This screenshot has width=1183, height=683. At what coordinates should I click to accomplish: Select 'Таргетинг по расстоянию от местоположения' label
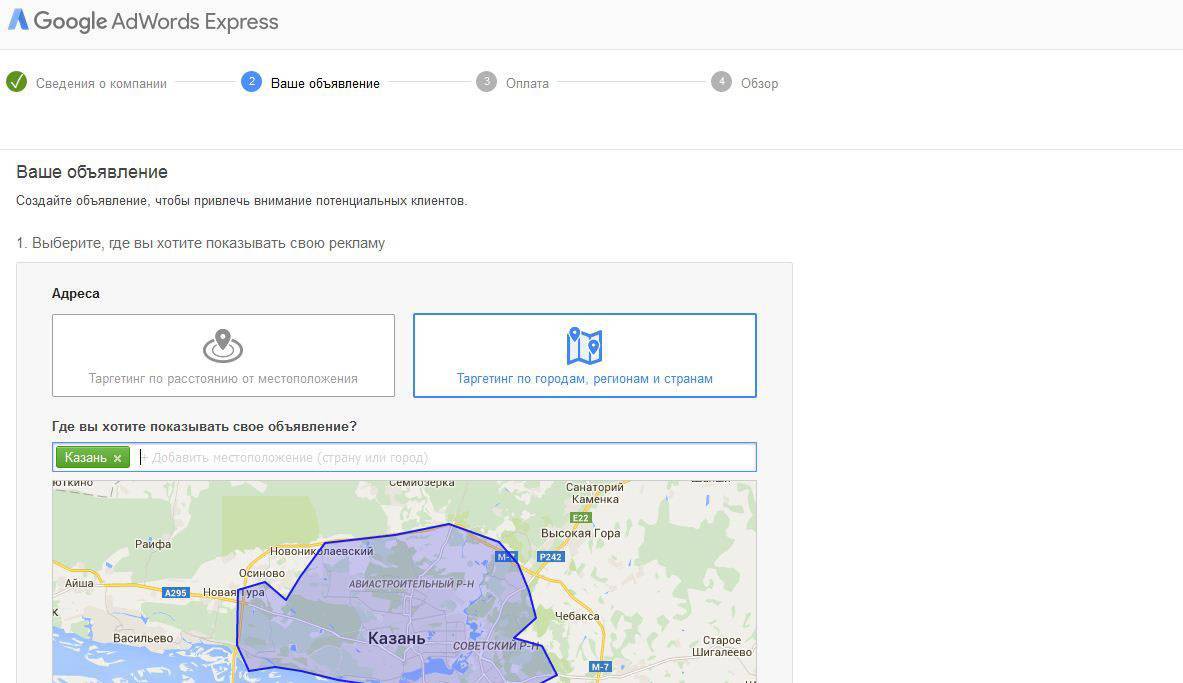(223, 379)
